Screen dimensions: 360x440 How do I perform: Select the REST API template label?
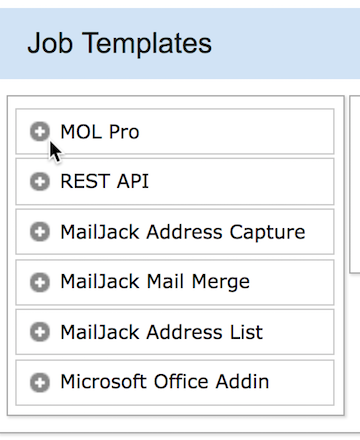pos(104,182)
